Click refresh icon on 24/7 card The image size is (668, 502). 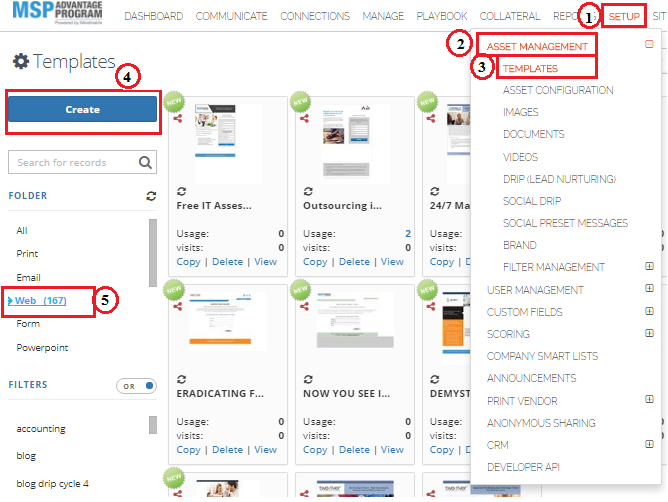(435, 191)
